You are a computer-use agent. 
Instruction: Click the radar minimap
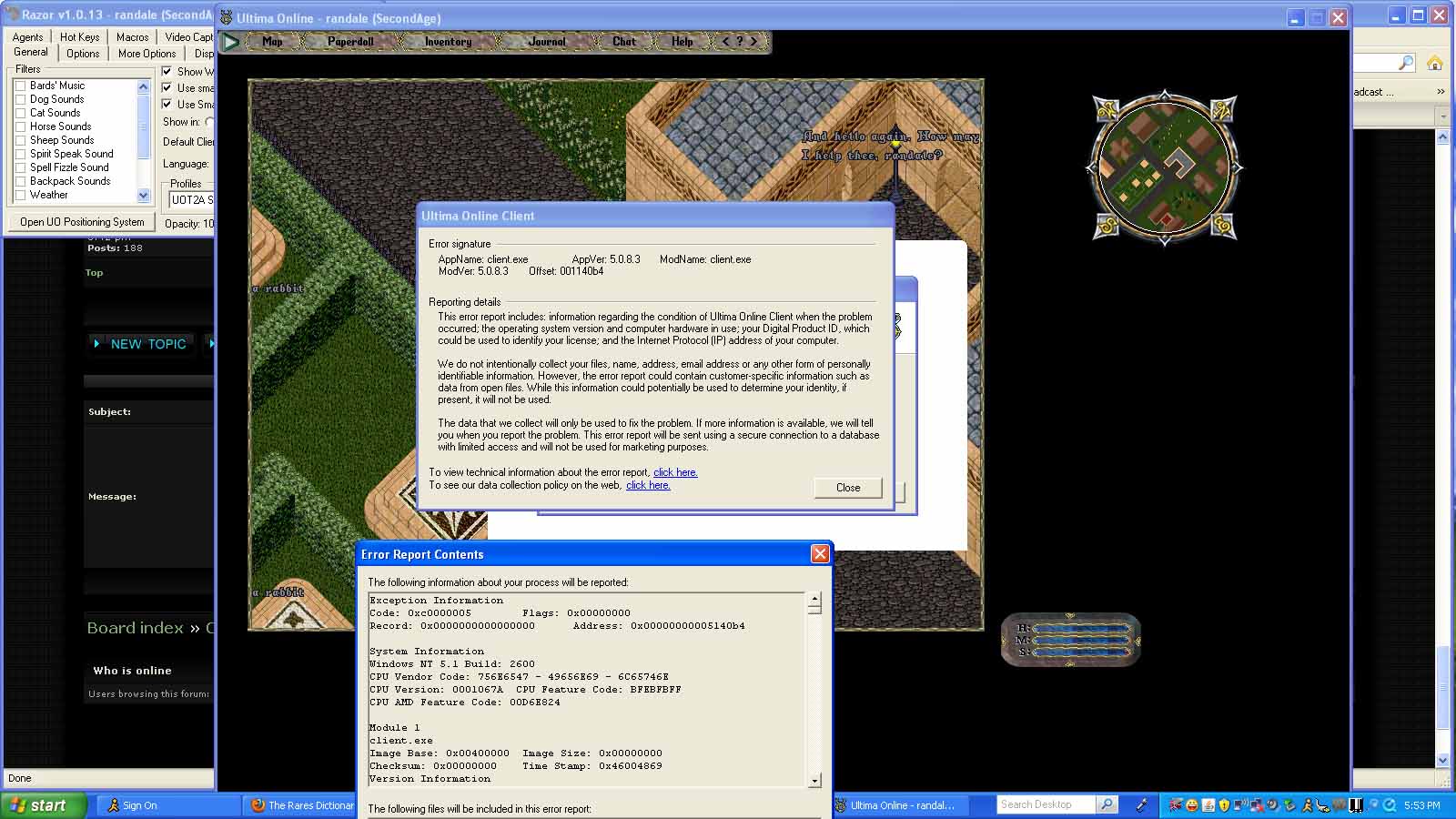click(1165, 167)
